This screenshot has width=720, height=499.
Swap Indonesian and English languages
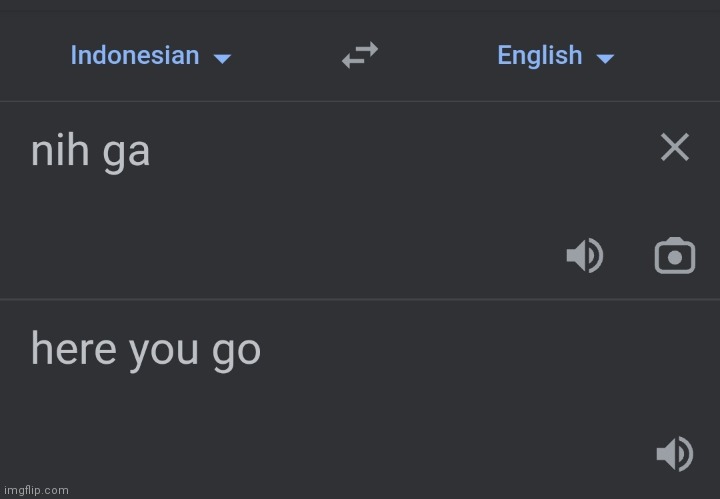(x=360, y=55)
